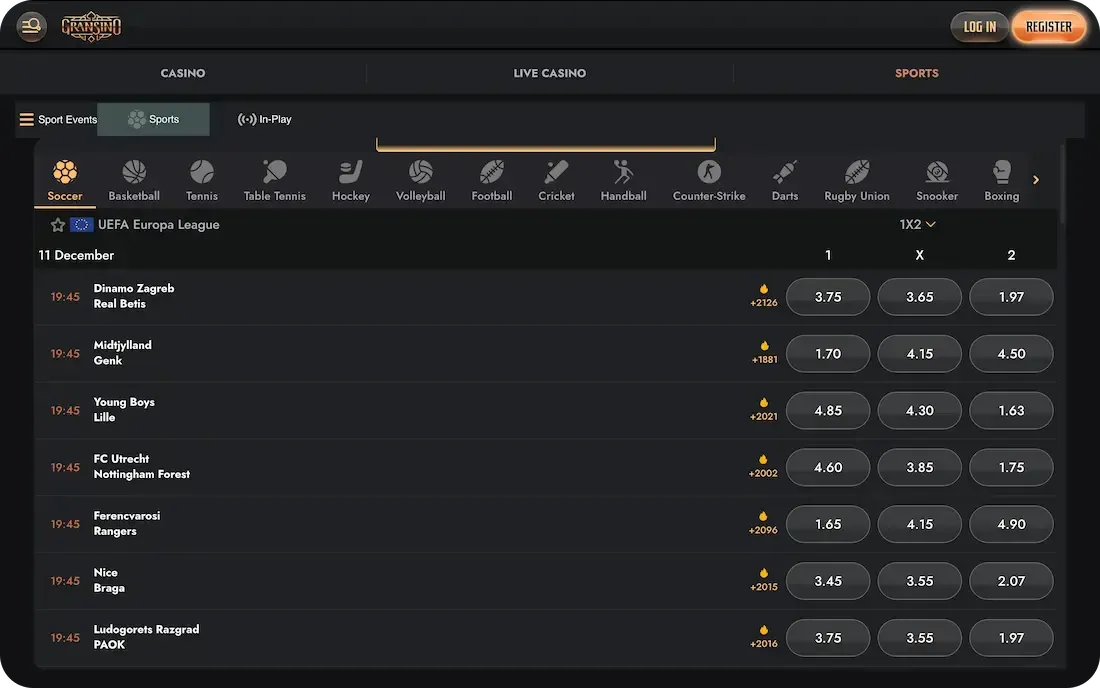Open the search menu icon at top left
Viewport: 1100px width, 688px height.
31,27
